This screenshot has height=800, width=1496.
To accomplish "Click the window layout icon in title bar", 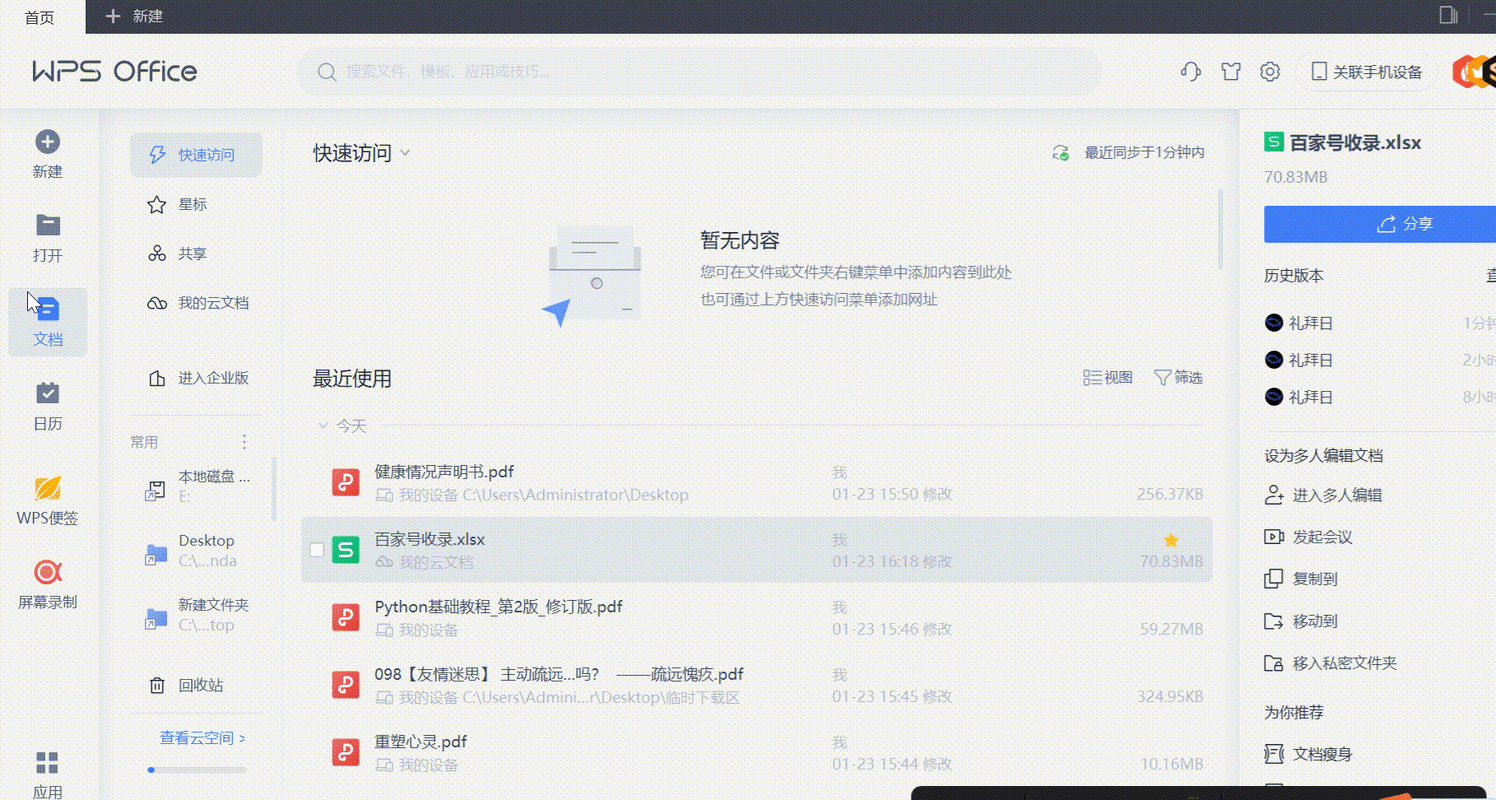I will (x=1449, y=15).
